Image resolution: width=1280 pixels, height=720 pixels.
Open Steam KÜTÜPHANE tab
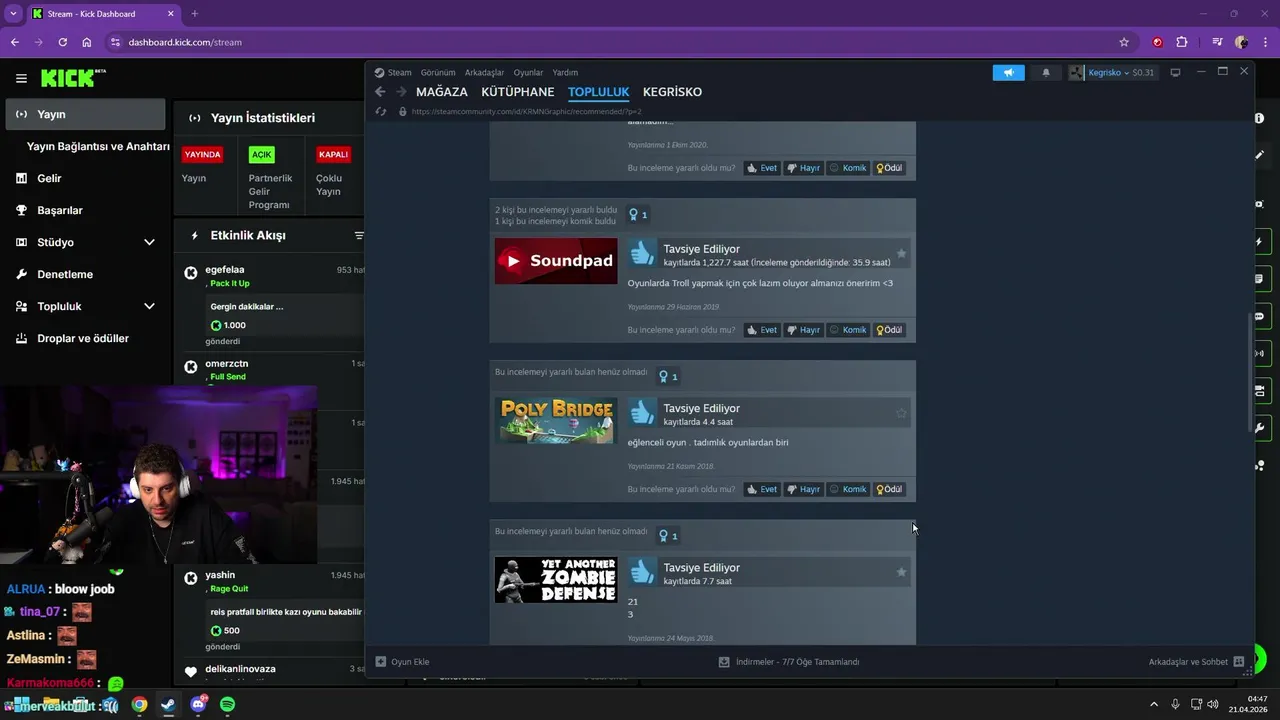tap(518, 91)
